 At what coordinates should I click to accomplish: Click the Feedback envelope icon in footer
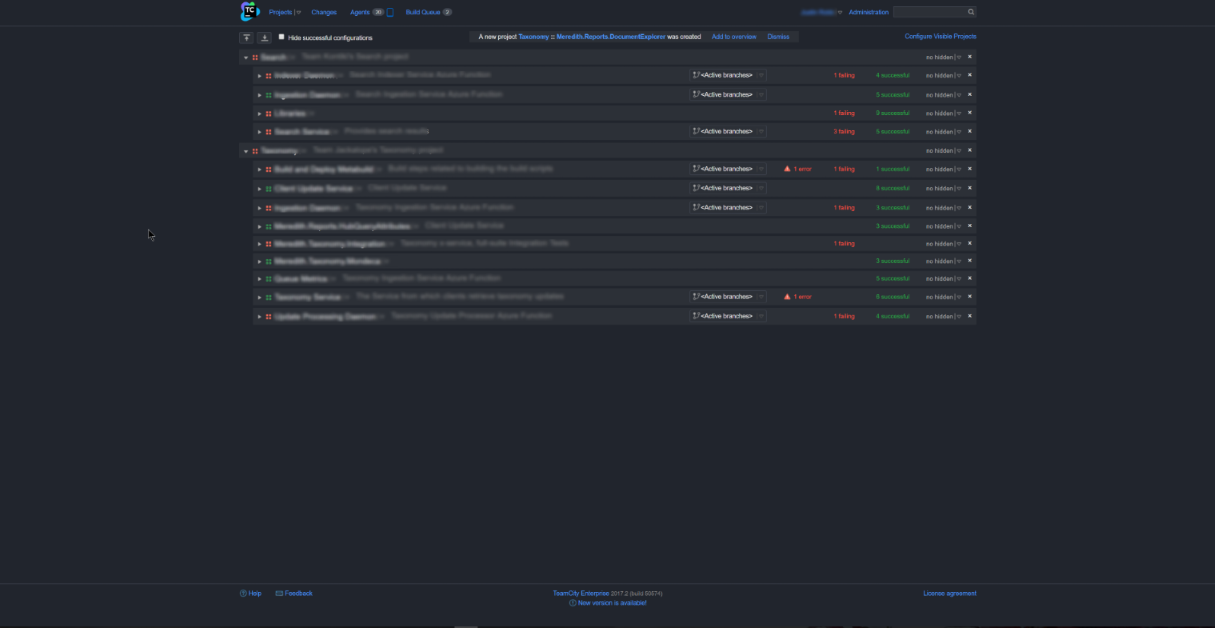(x=279, y=593)
